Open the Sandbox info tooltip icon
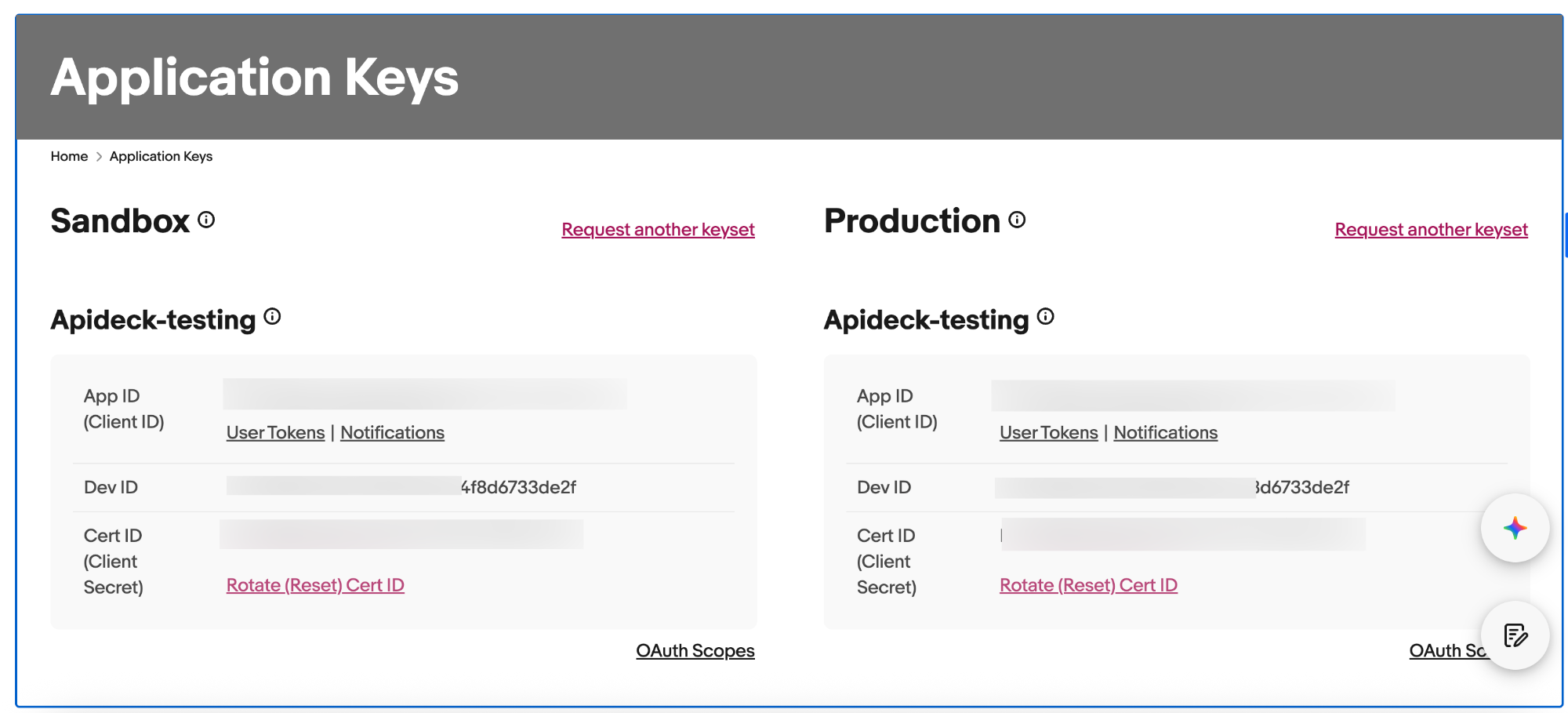Viewport: 1568px width, 713px height. tap(205, 220)
